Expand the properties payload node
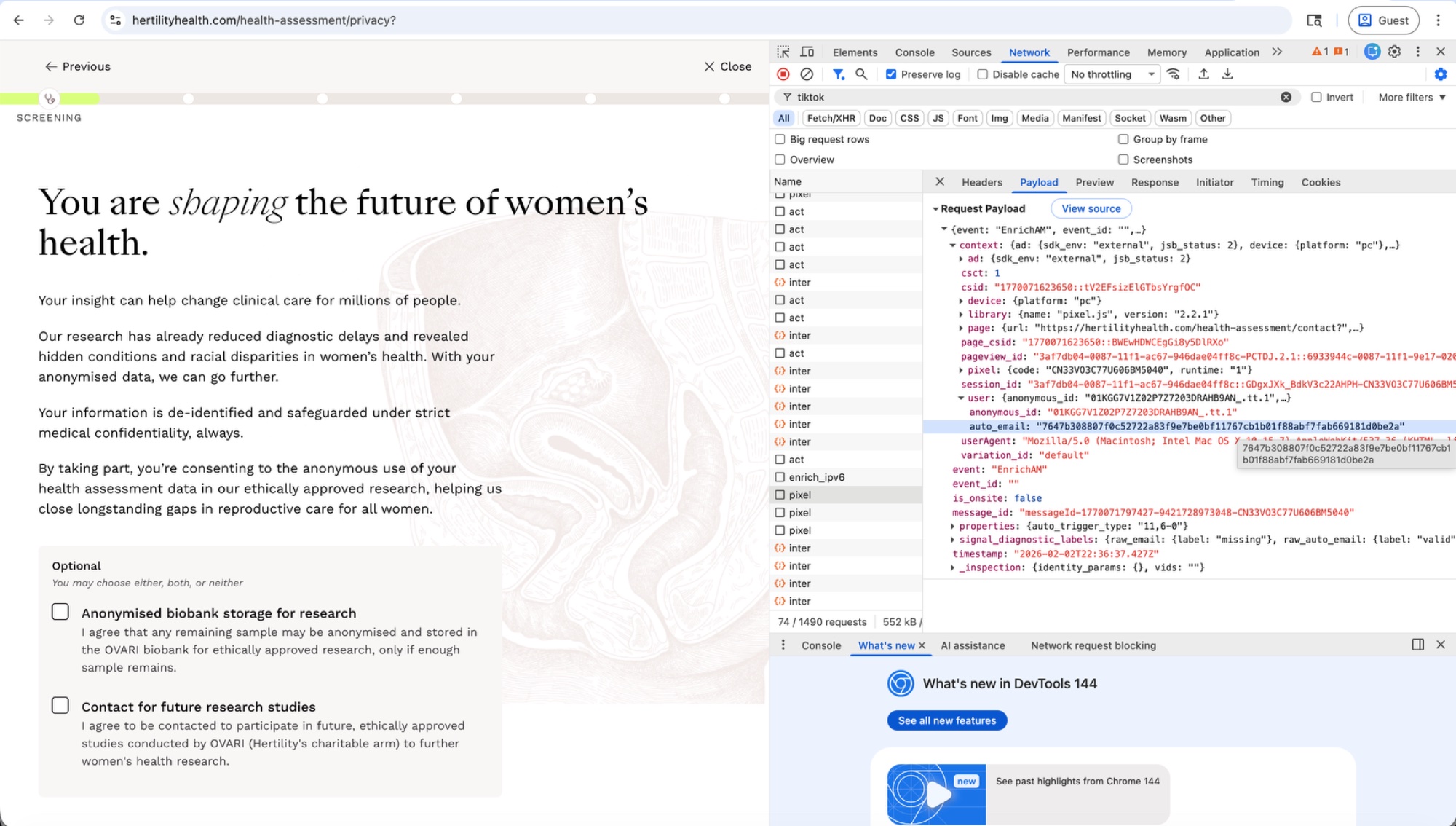This screenshot has width=1456, height=826. tap(952, 526)
